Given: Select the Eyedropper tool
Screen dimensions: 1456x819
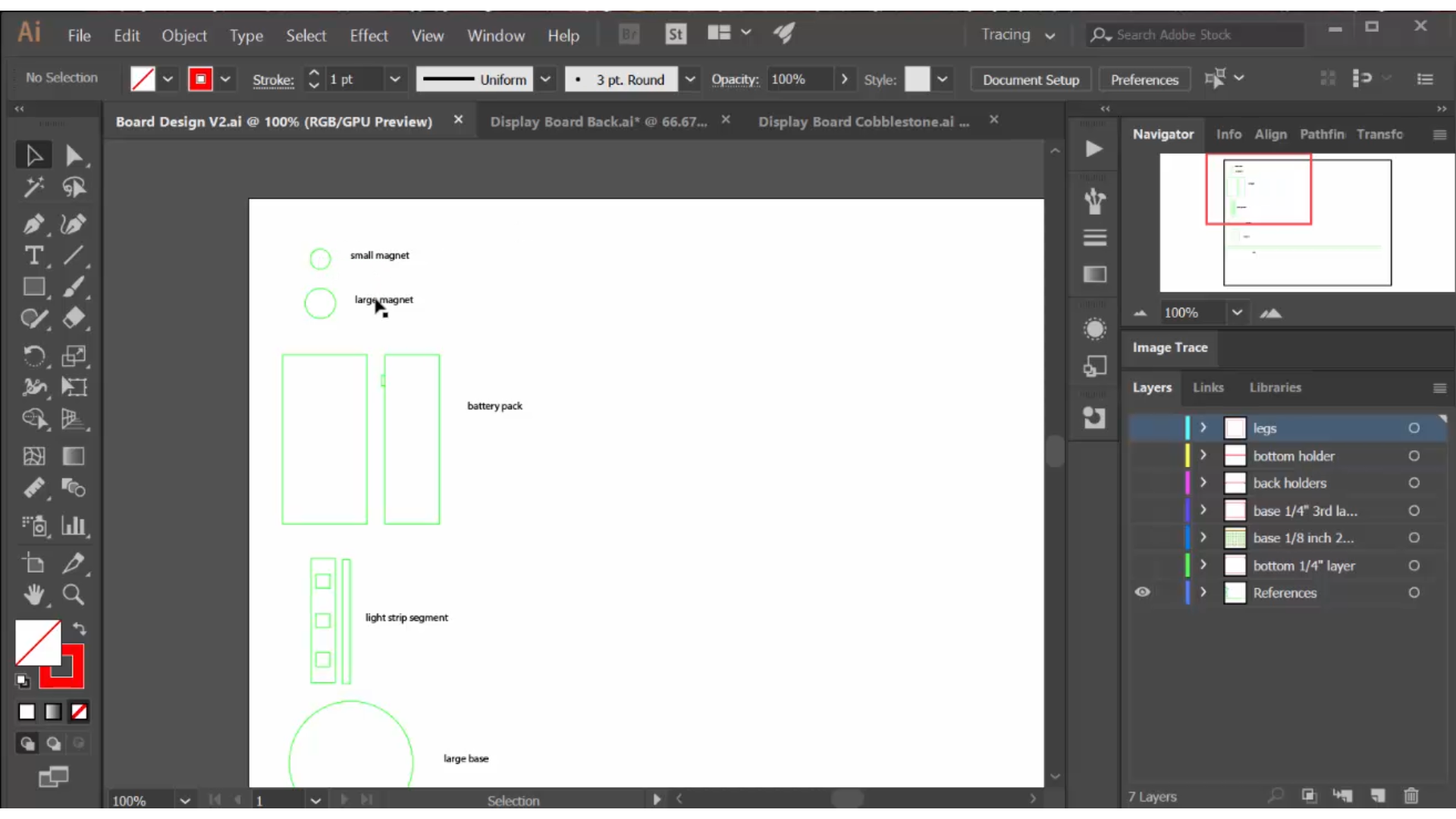Looking at the screenshot, I should click(74, 563).
